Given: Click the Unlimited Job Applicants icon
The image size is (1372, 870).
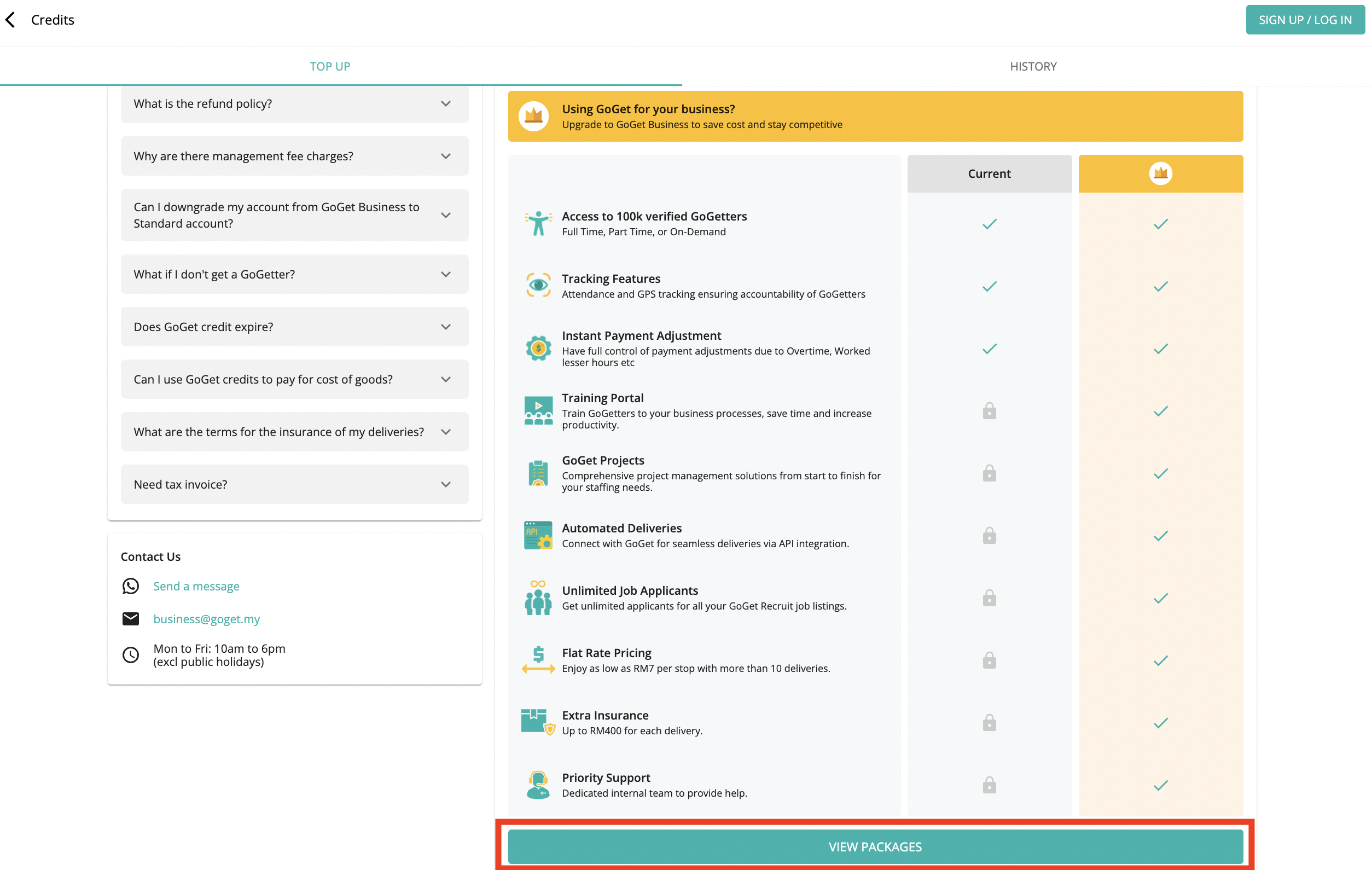Looking at the screenshot, I should (538, 598).
